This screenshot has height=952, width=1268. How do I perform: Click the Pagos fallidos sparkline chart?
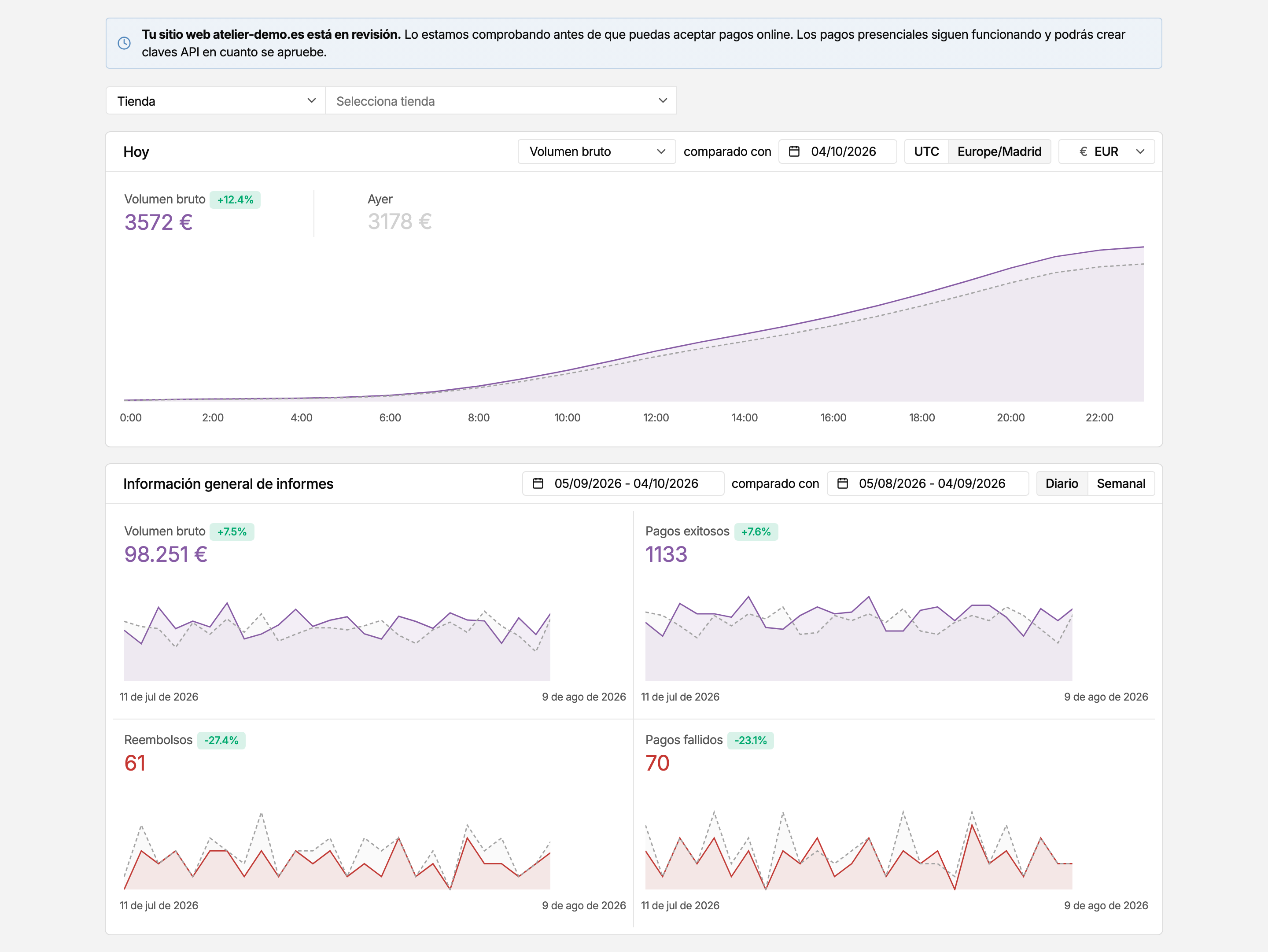tap(859, 850)
